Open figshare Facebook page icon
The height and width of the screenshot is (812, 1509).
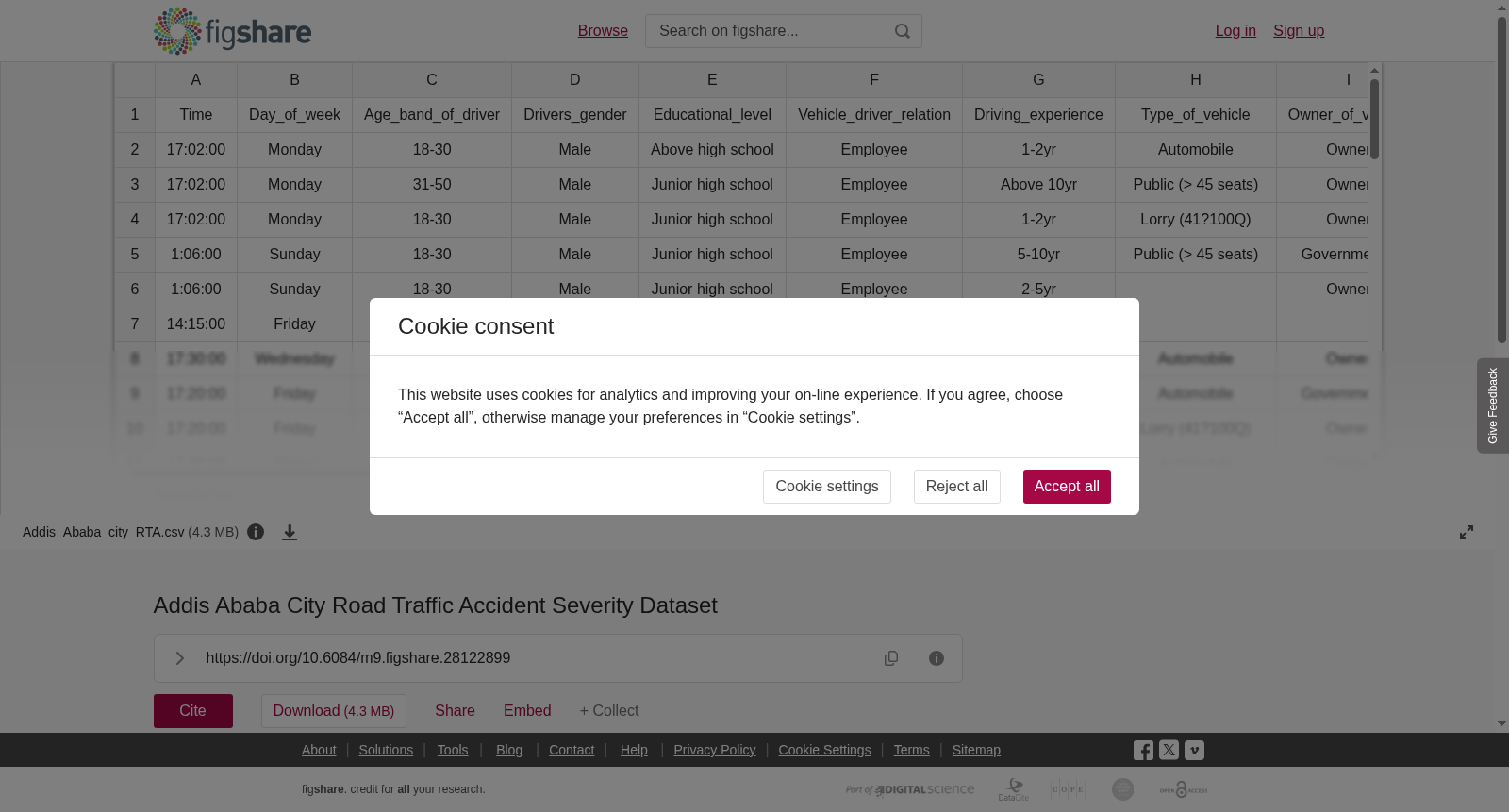(x=1143, y=751)
